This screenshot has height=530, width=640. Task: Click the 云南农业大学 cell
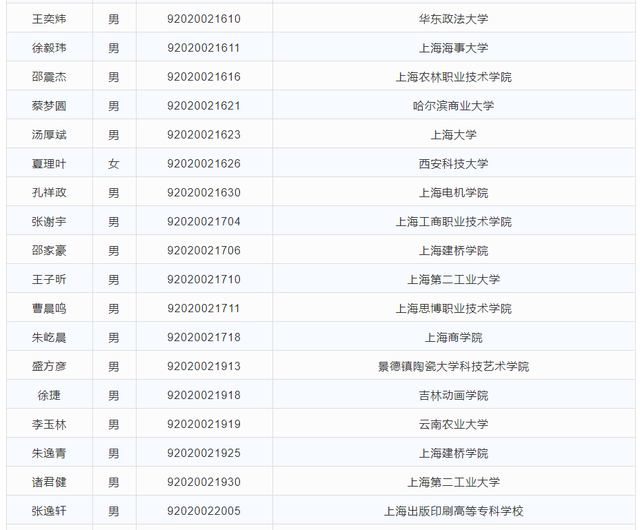[453, 425]
